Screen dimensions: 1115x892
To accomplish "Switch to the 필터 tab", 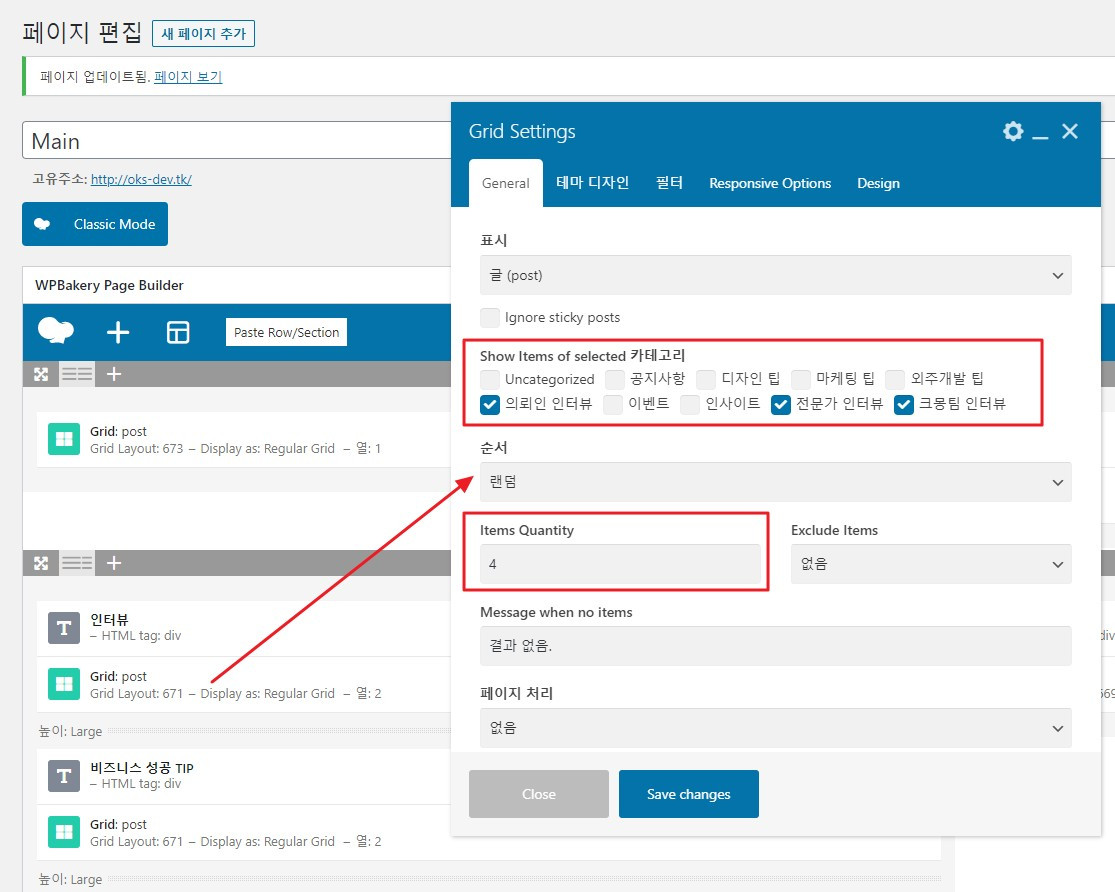I will click(669, 183).
